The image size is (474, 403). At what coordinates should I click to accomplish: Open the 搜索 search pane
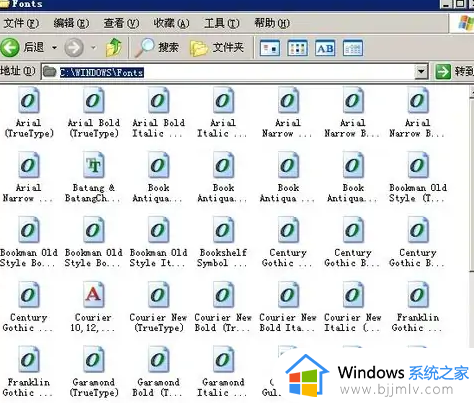tap(156, 47)
